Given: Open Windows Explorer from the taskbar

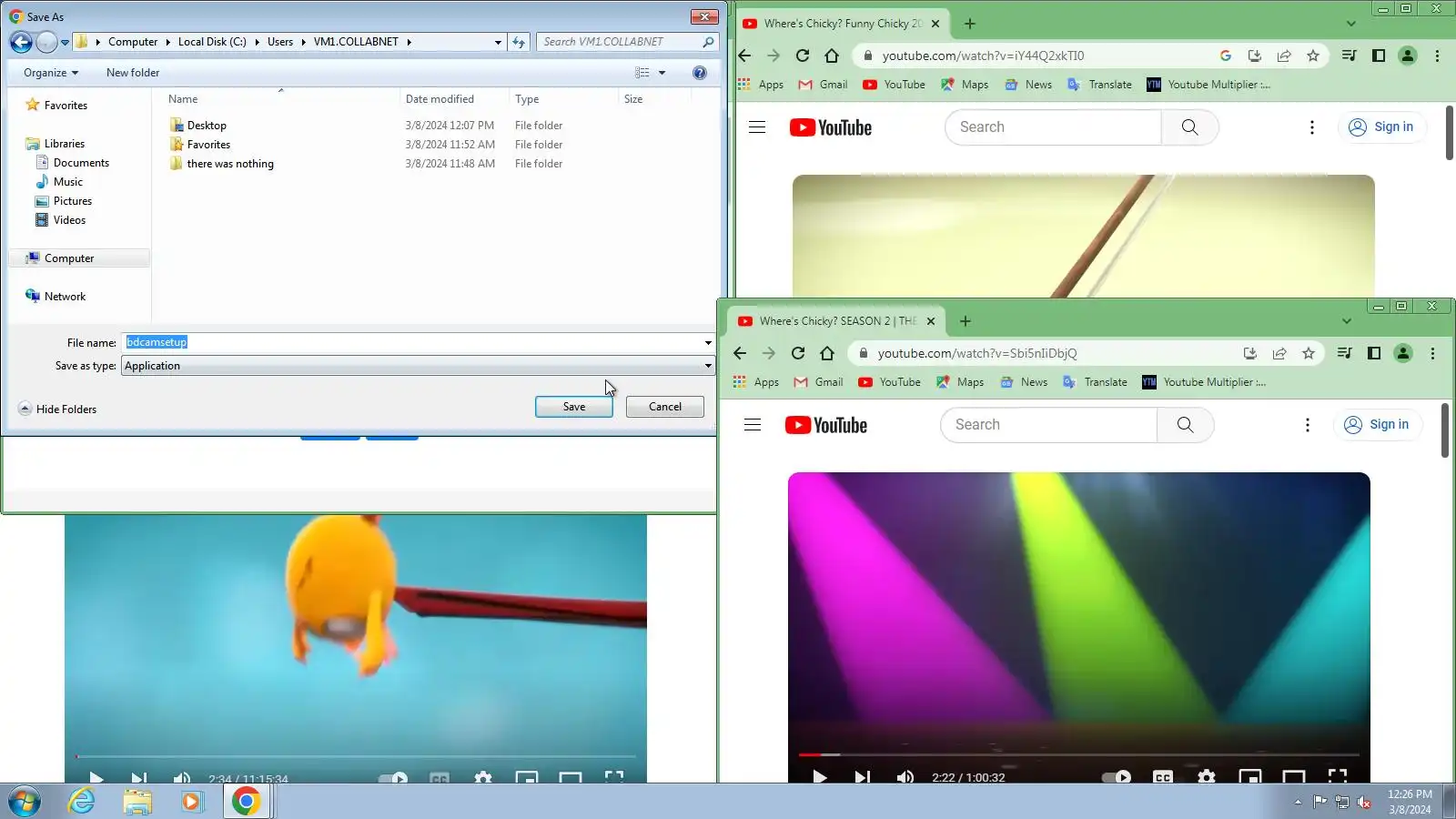Looking at the screenshot, I should pos(137,802).
